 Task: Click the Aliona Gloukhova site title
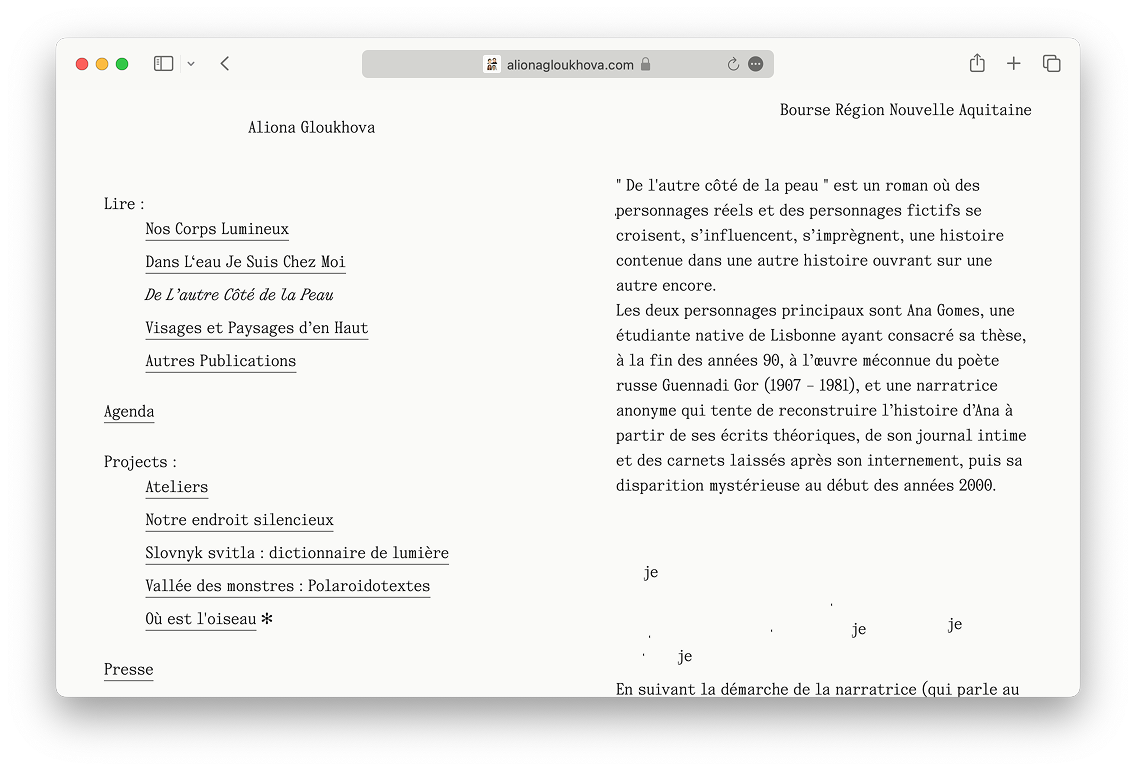click(x=312, y=127)
